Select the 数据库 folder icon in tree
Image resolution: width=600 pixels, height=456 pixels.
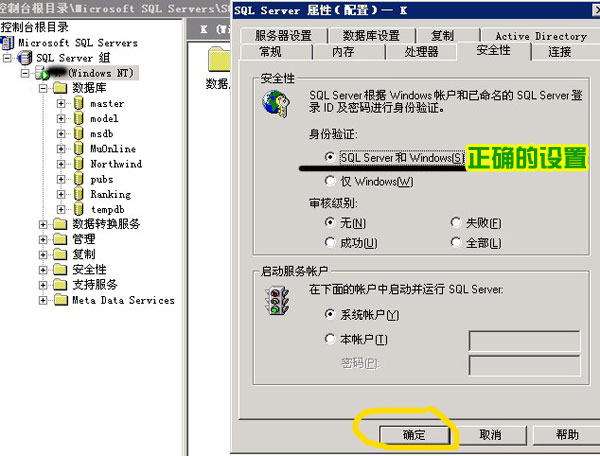point(60,88)
